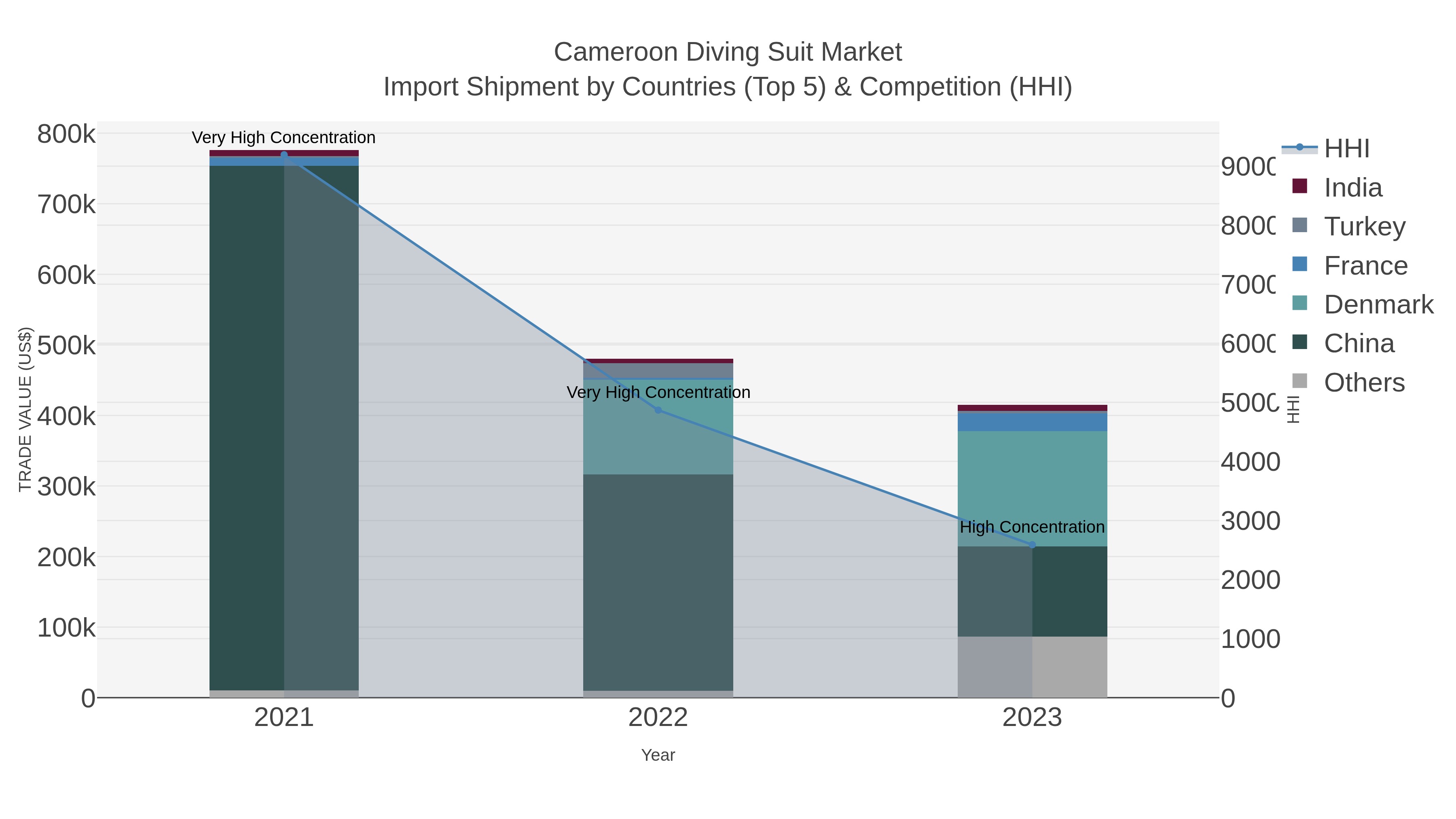Click the 3000 tick on HHI axis

[1250, 521]
